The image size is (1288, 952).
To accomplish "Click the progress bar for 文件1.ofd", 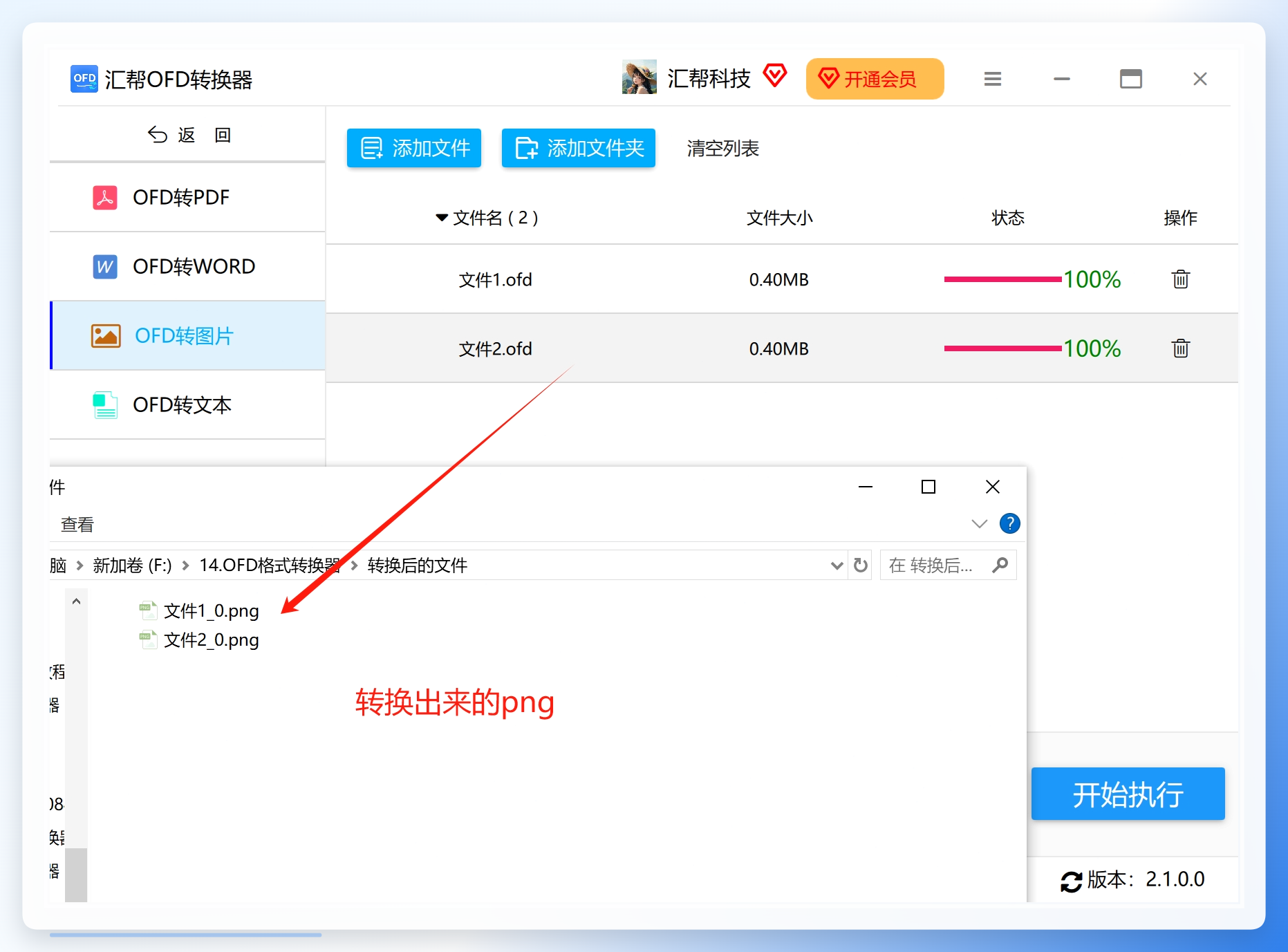I will pos(1003,279).
